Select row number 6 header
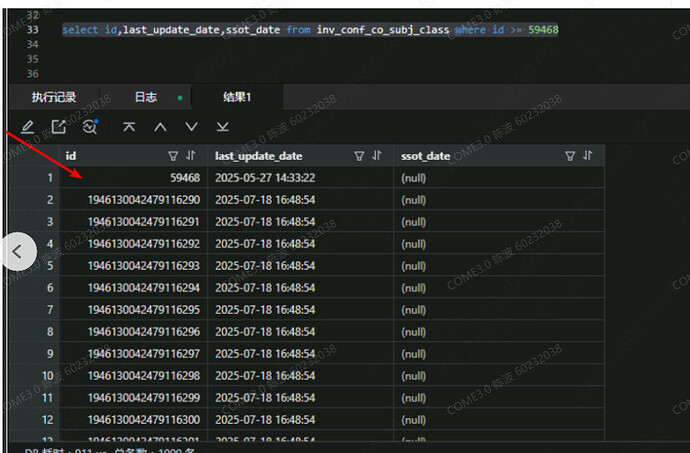 click(34, 288)
